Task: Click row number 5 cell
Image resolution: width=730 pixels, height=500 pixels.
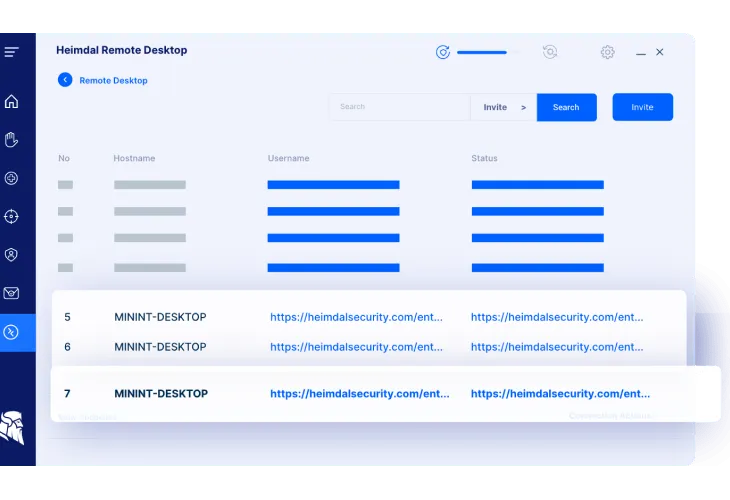Action: tap(68, 317)
